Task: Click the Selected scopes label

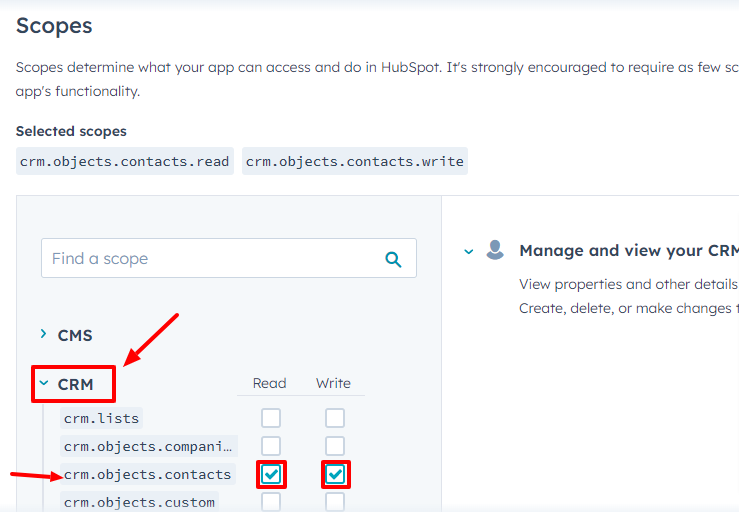Action: pos(71,131)
